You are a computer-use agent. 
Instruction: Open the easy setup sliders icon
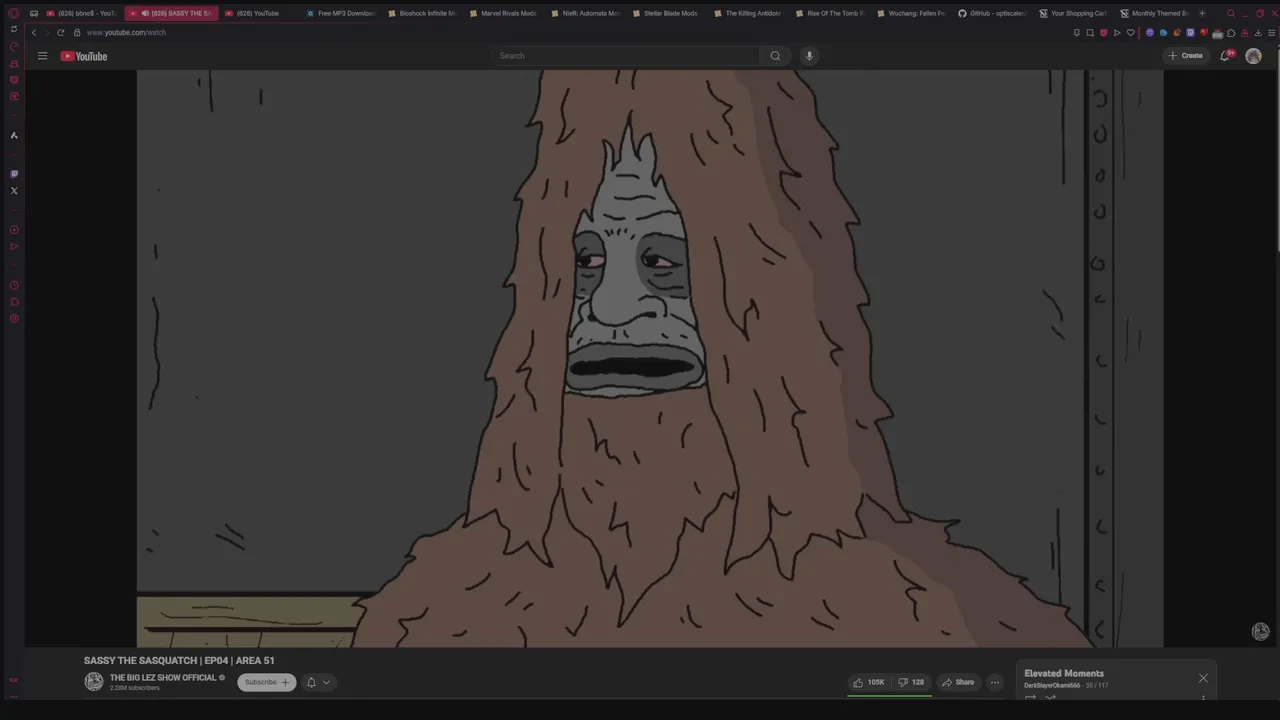pos(1272,33)
